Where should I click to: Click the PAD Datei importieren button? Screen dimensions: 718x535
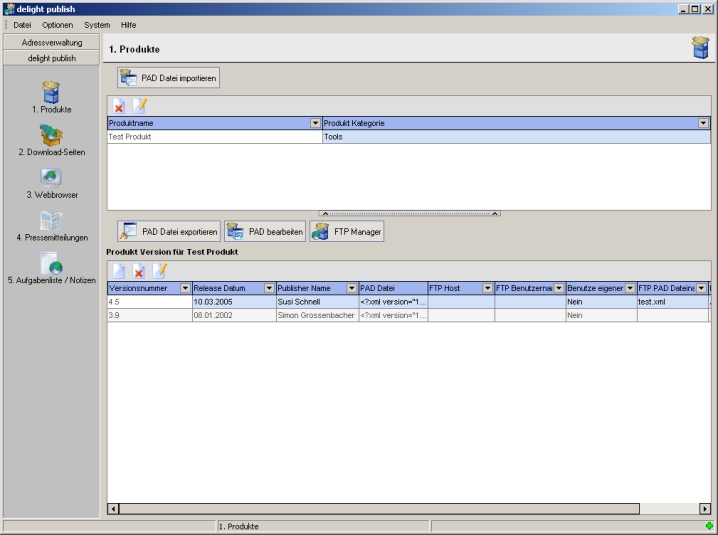168,78
